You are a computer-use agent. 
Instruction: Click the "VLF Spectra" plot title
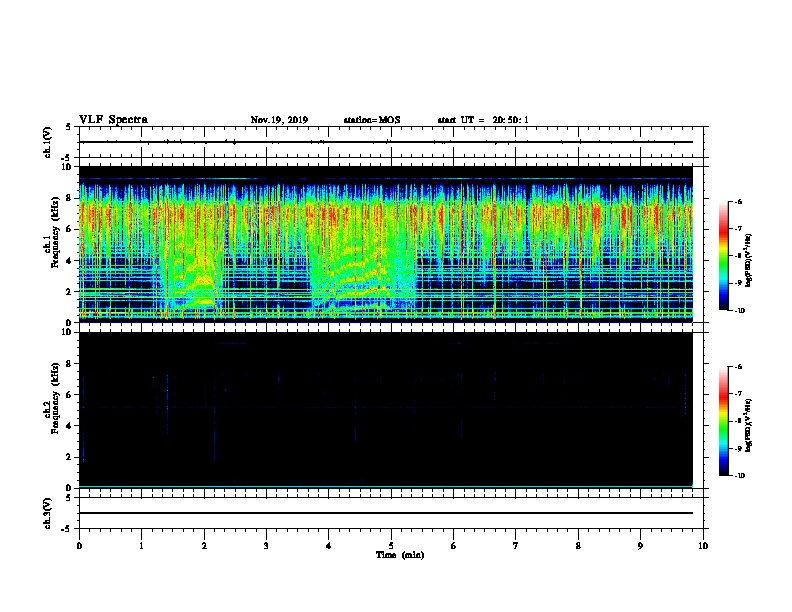pos(113,120)
